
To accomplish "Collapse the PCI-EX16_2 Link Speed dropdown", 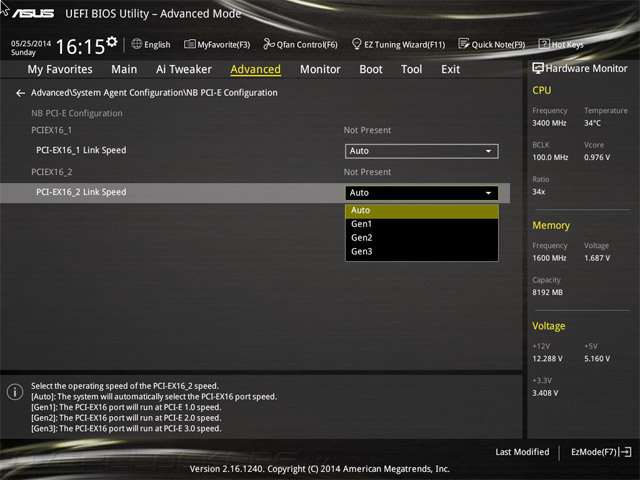I will (x=422, y=193).
